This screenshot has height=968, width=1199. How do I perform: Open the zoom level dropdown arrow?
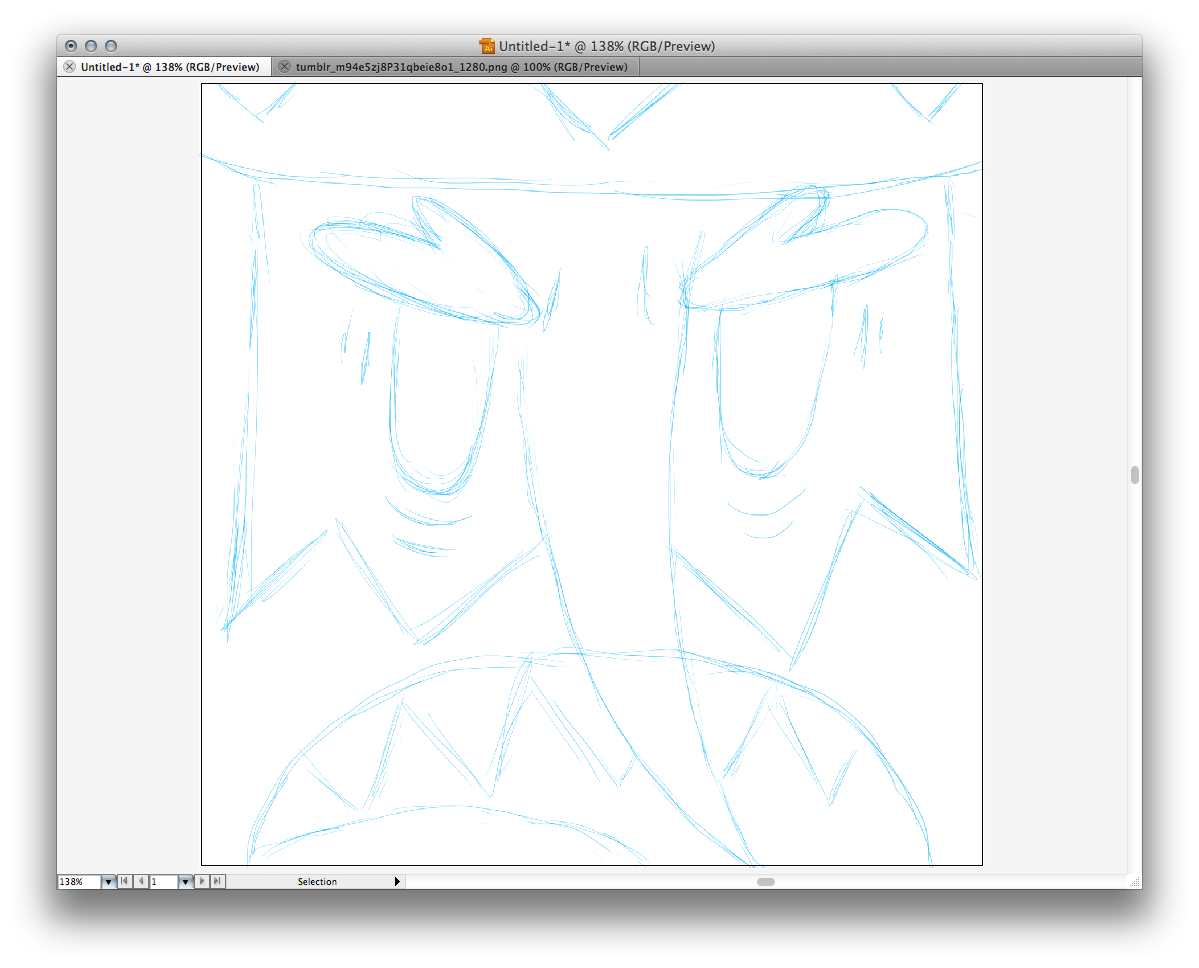(x=108, y=882)
